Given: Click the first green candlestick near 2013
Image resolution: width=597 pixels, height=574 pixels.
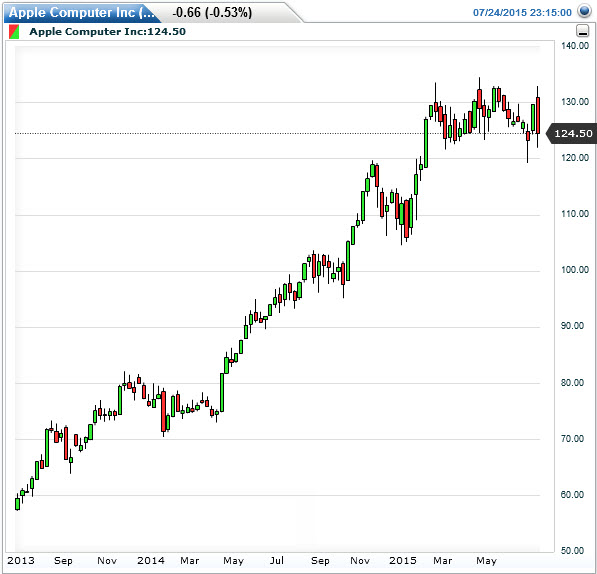Looking at the screenshot, I should coord(17,504).
